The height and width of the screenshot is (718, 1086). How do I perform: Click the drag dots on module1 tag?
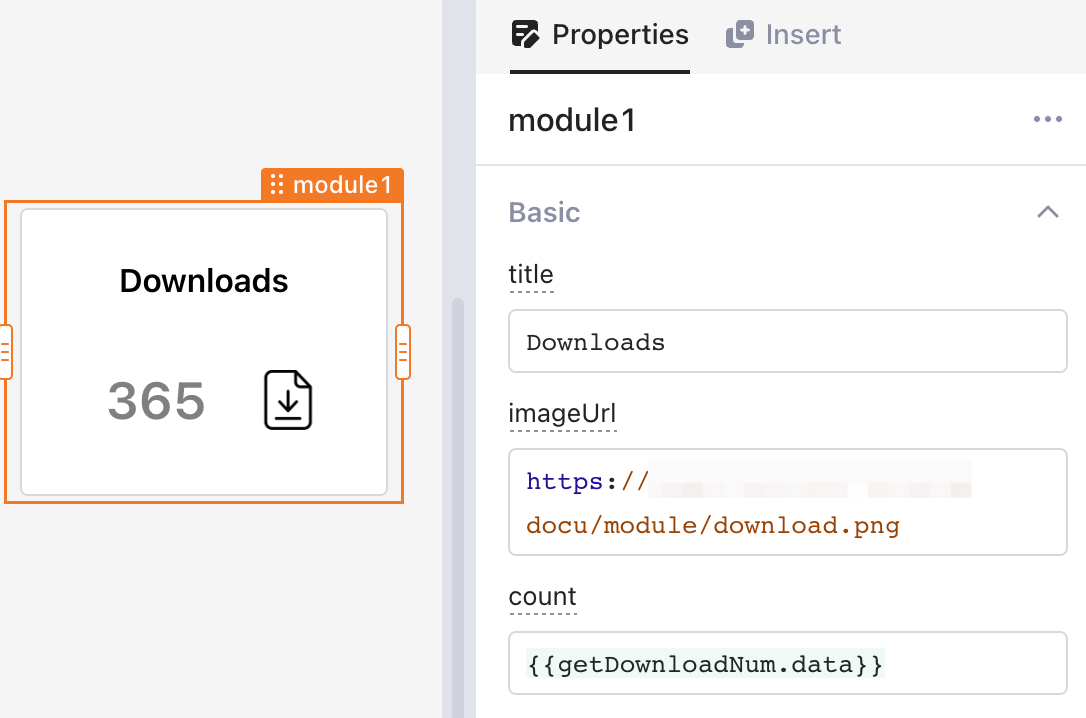coord(277,185)
